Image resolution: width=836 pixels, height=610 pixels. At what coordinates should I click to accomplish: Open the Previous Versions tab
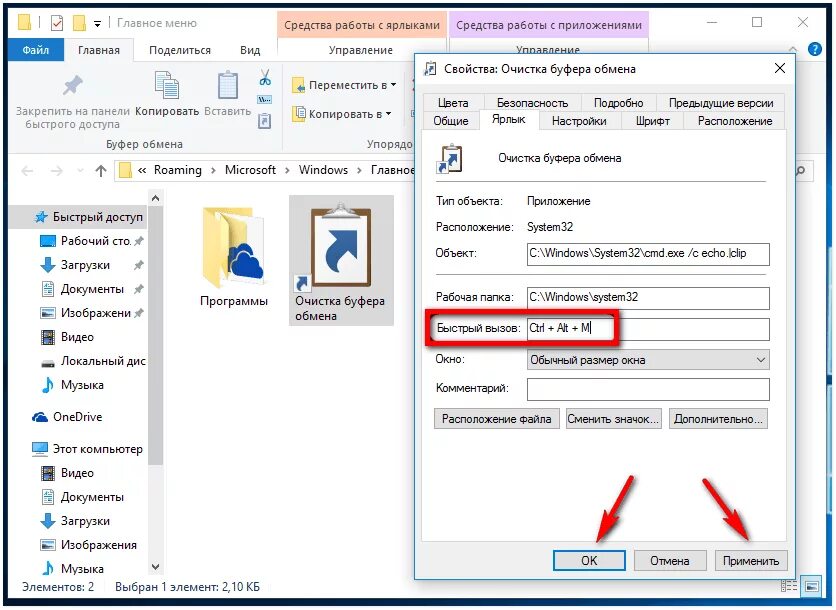(x=721, y=102)
